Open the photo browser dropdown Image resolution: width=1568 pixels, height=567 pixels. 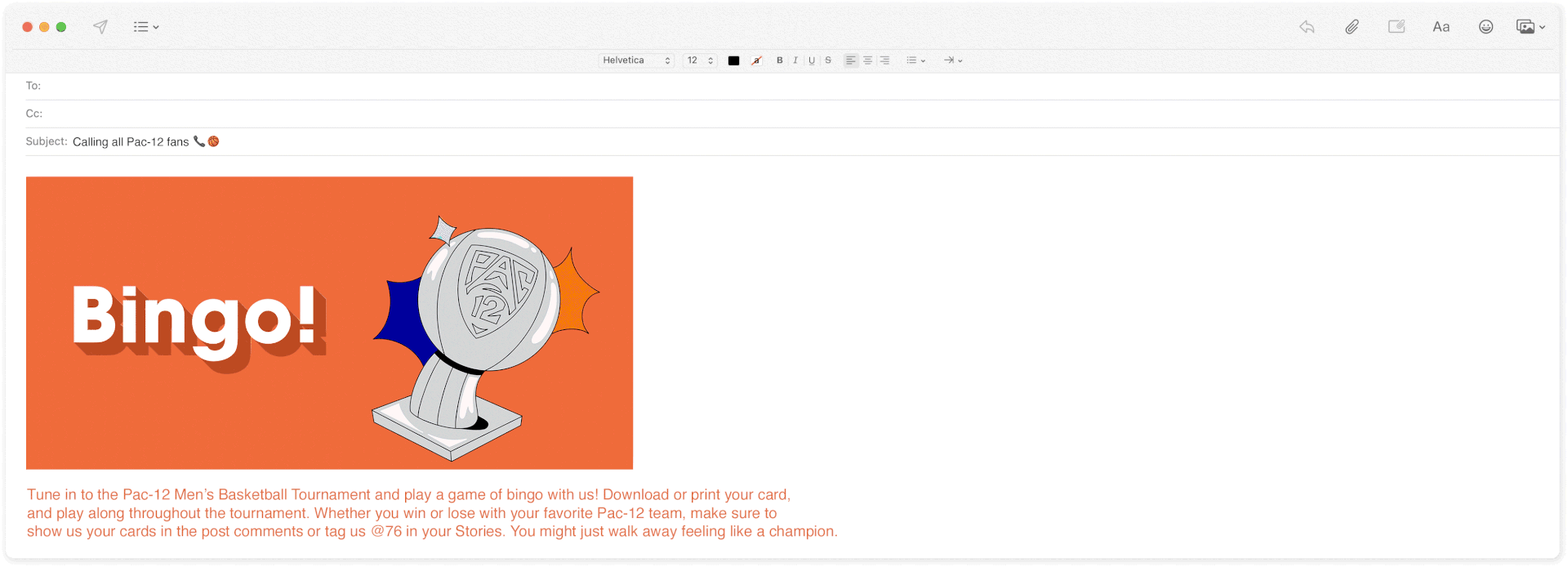pos(1530,27)
